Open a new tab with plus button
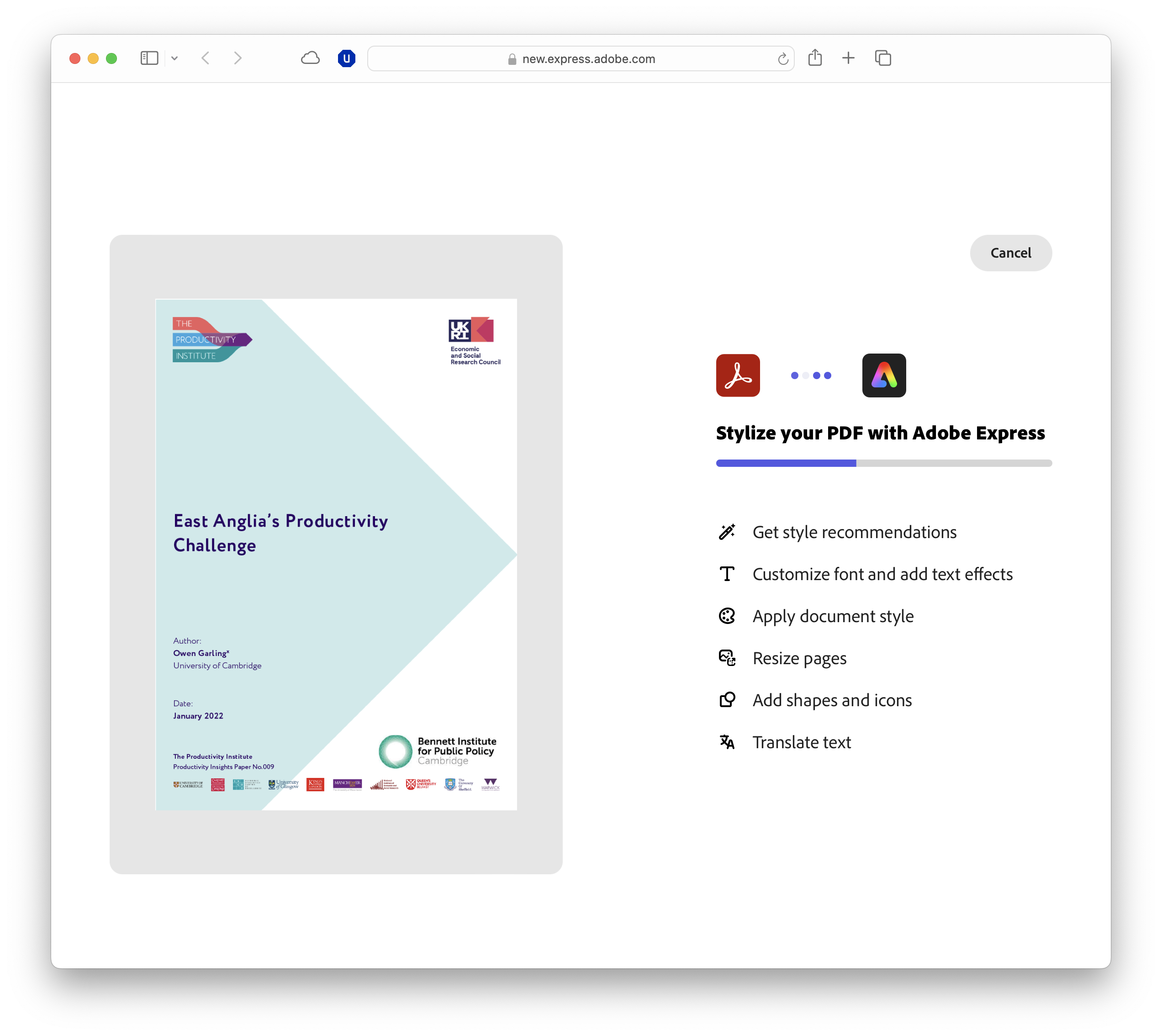The height and width of the screenshot is (1036, 1162). pyautogui.click(x=848, y=58)
